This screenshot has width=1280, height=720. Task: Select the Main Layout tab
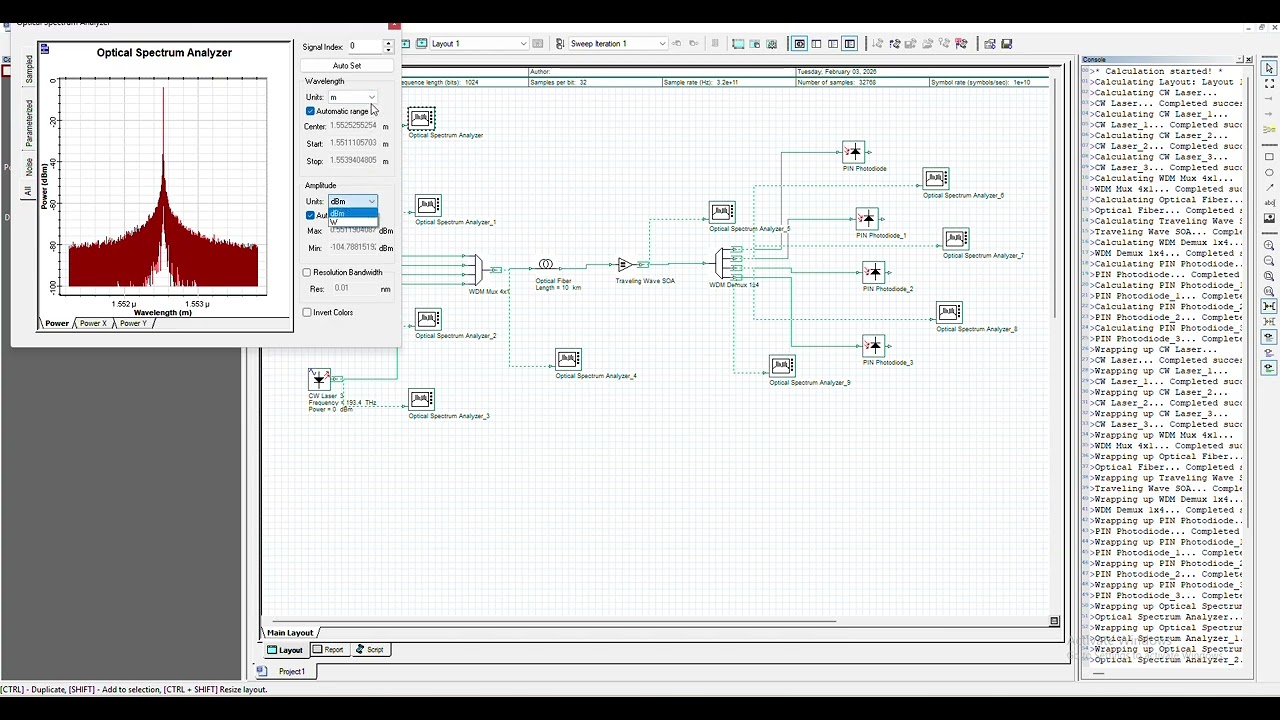click(x=290, y=633)
